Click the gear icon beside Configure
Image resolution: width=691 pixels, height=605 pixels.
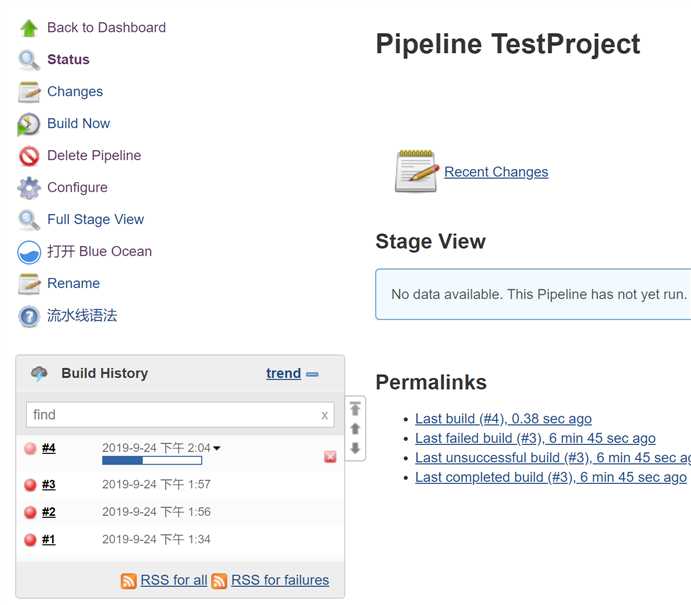tap(29, 188)
